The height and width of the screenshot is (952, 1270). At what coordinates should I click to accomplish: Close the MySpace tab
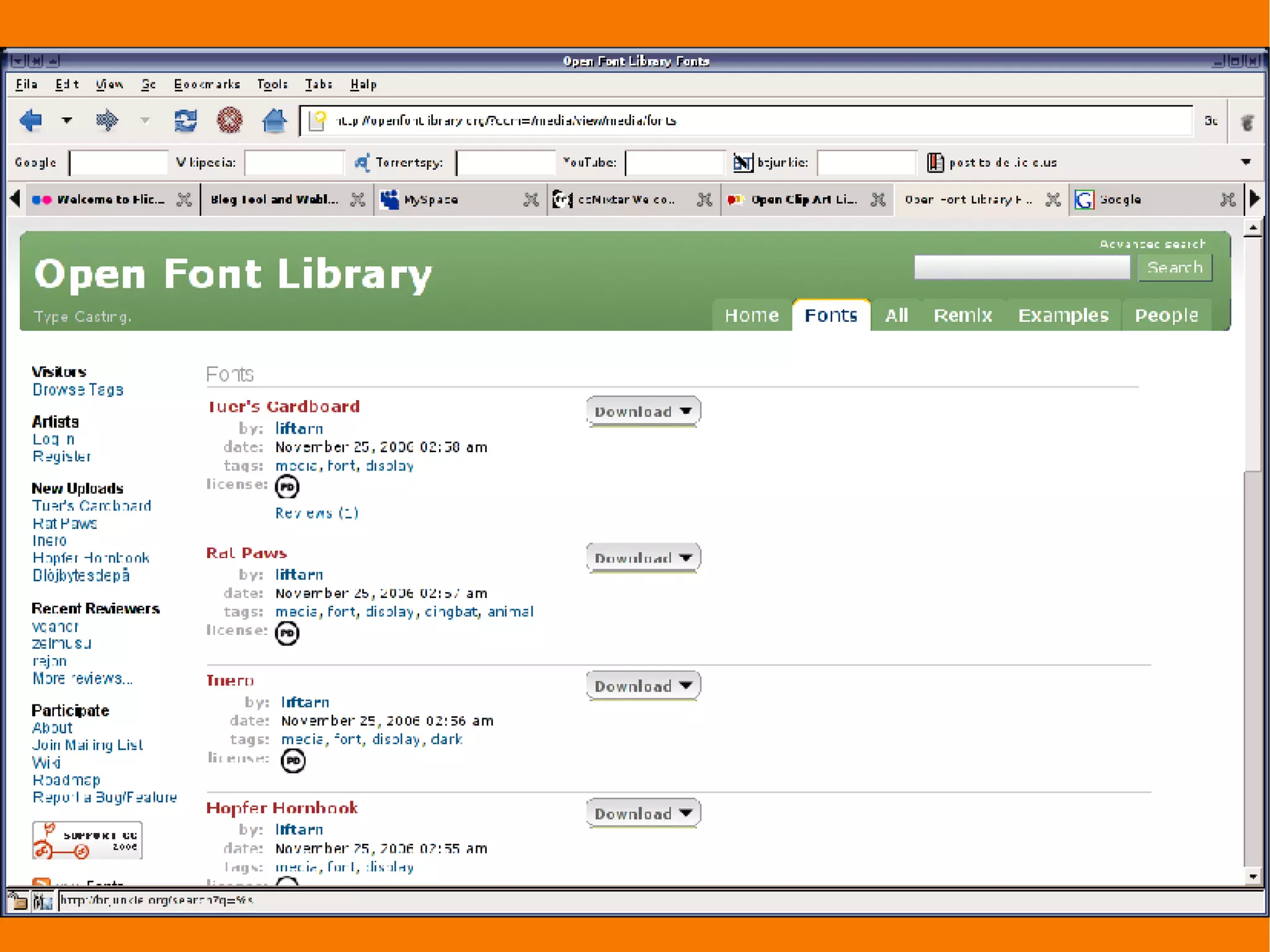[531, 199]
